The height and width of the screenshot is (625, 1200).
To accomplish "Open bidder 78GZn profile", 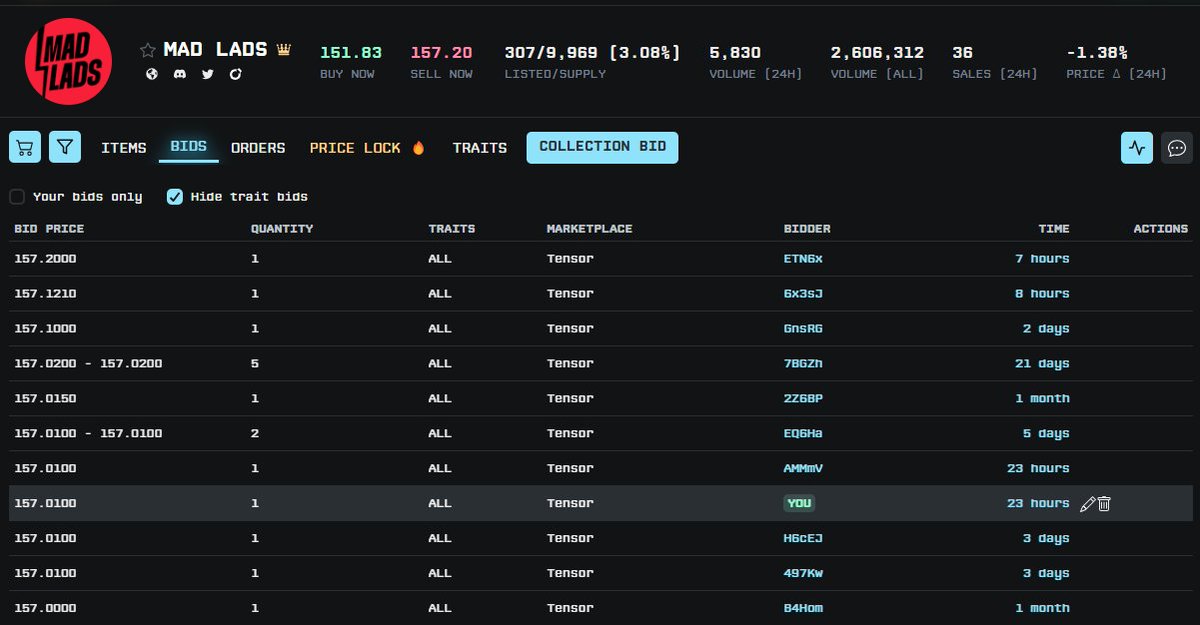I will 803,364.
